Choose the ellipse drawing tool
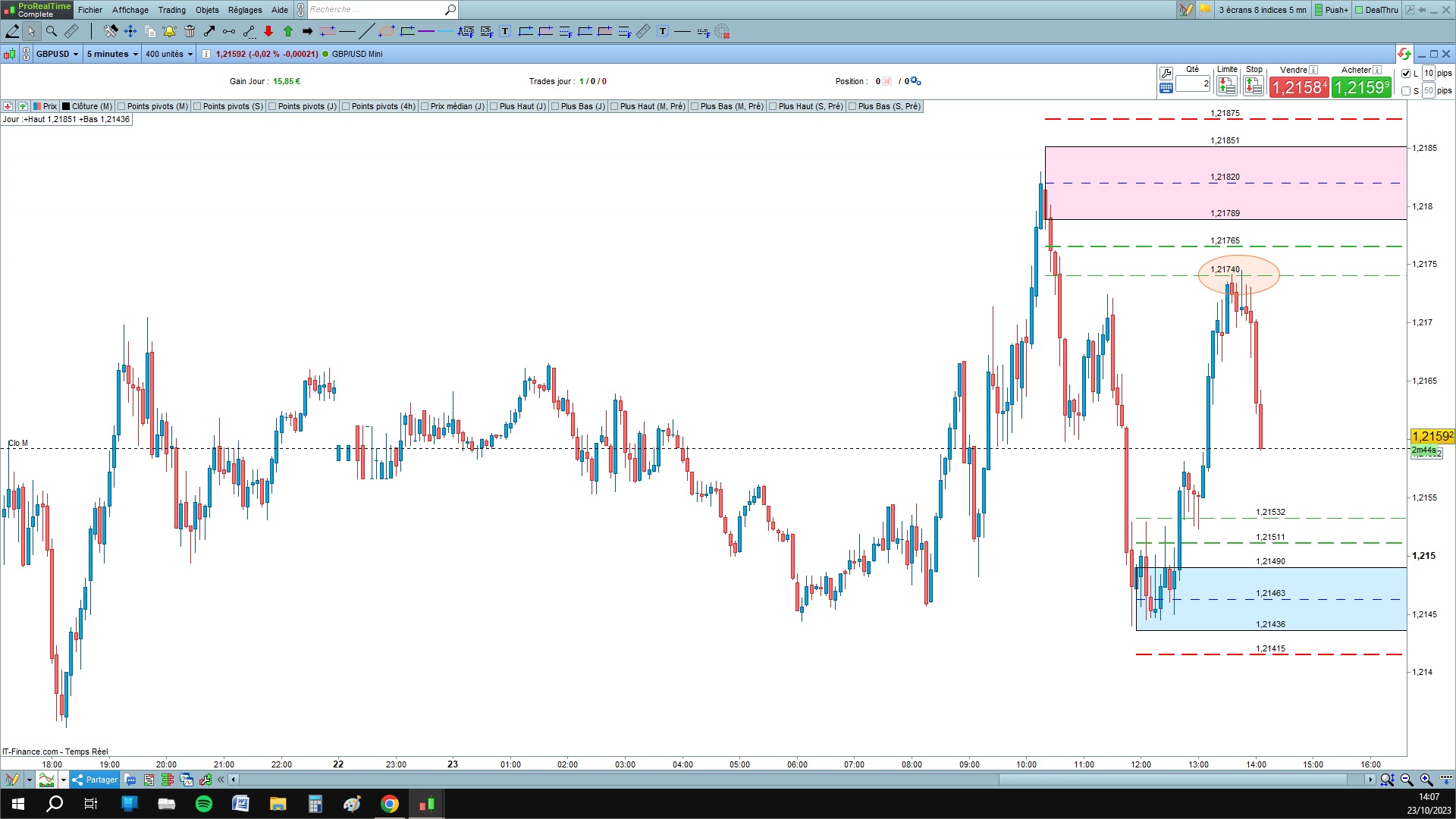1456x819 pixels. [x=387, y=31]
